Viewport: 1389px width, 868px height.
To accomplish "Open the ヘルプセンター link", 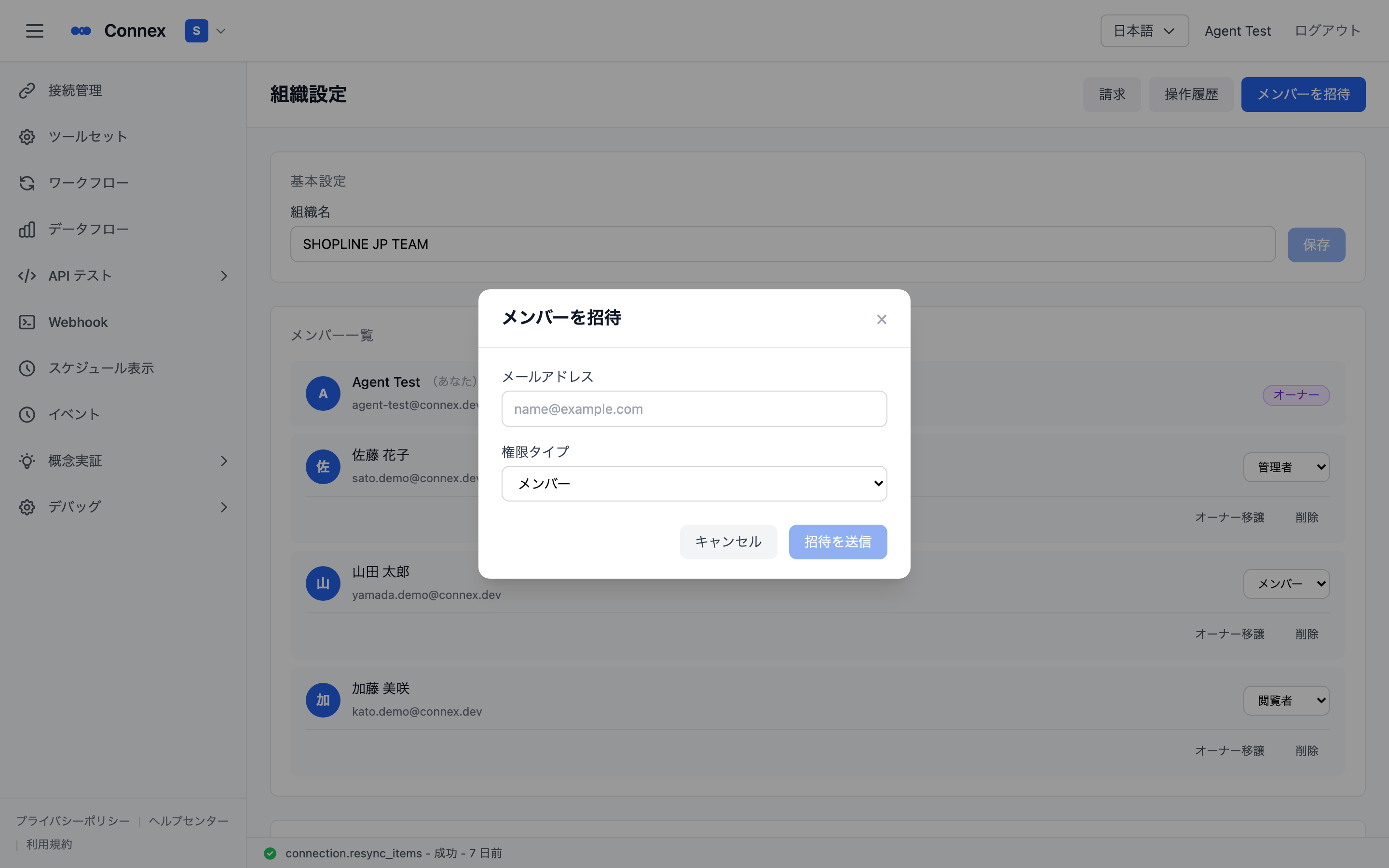I will [189, 821].
